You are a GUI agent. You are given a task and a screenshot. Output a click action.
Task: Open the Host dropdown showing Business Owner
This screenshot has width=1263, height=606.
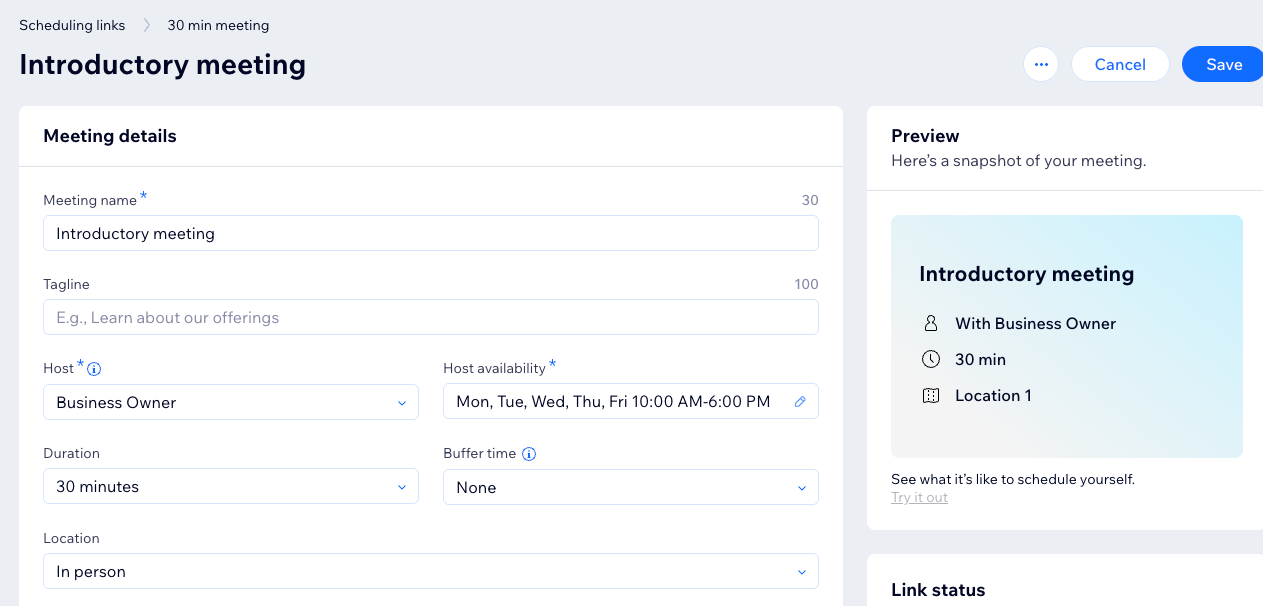pos(231,402)
